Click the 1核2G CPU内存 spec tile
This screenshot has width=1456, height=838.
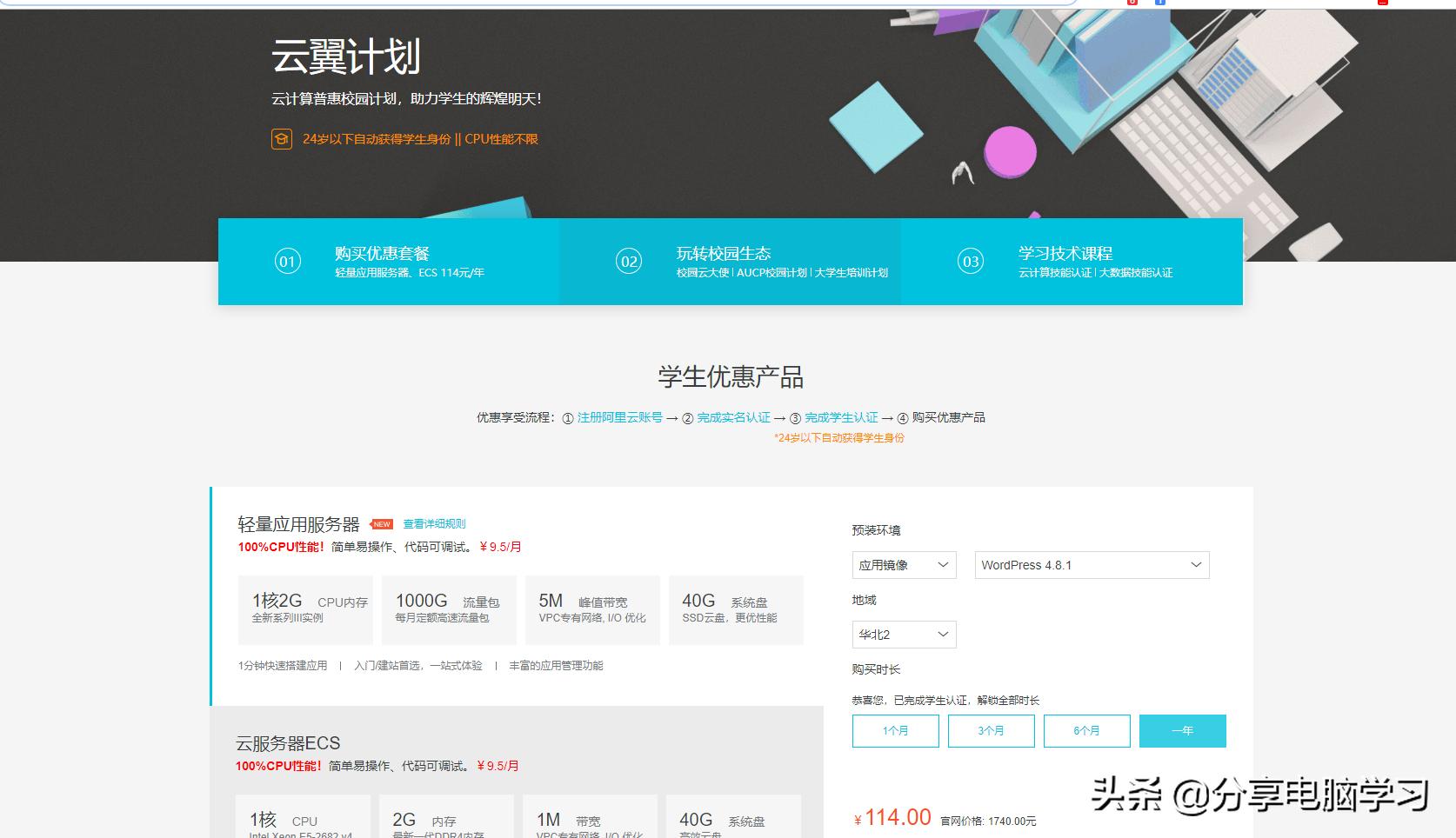click(x=305, y=609)
